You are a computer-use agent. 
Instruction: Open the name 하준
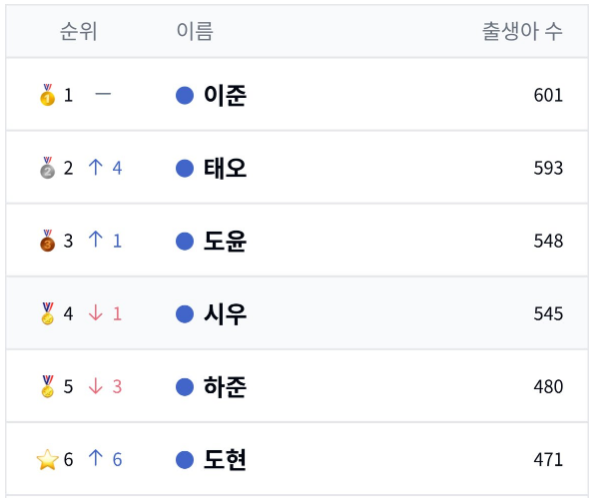(224, 387)
